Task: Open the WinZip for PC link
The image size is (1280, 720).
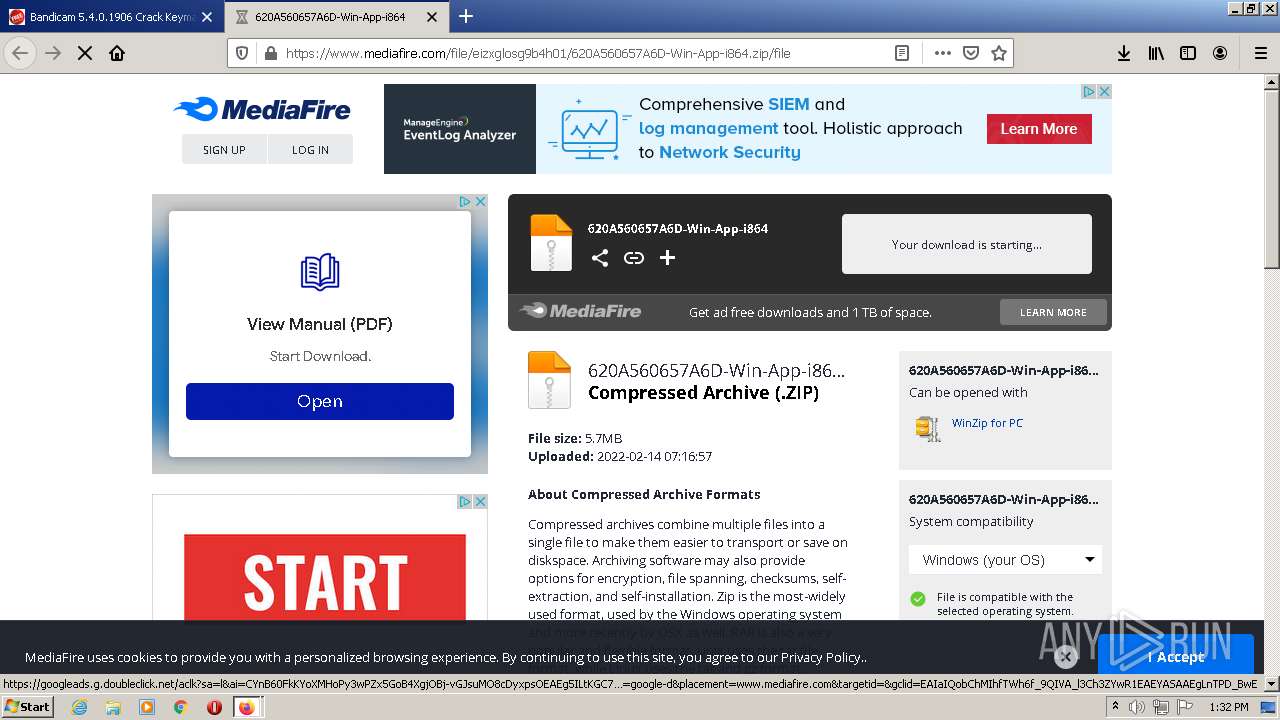Action: tap(987, 423)
